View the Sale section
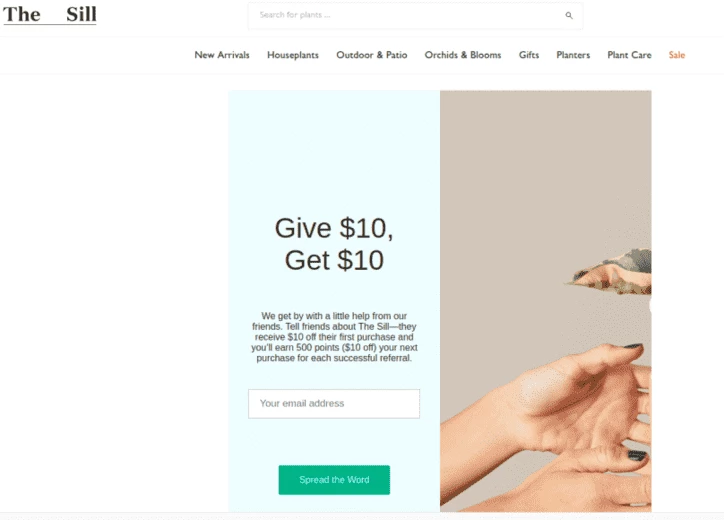 676,55
